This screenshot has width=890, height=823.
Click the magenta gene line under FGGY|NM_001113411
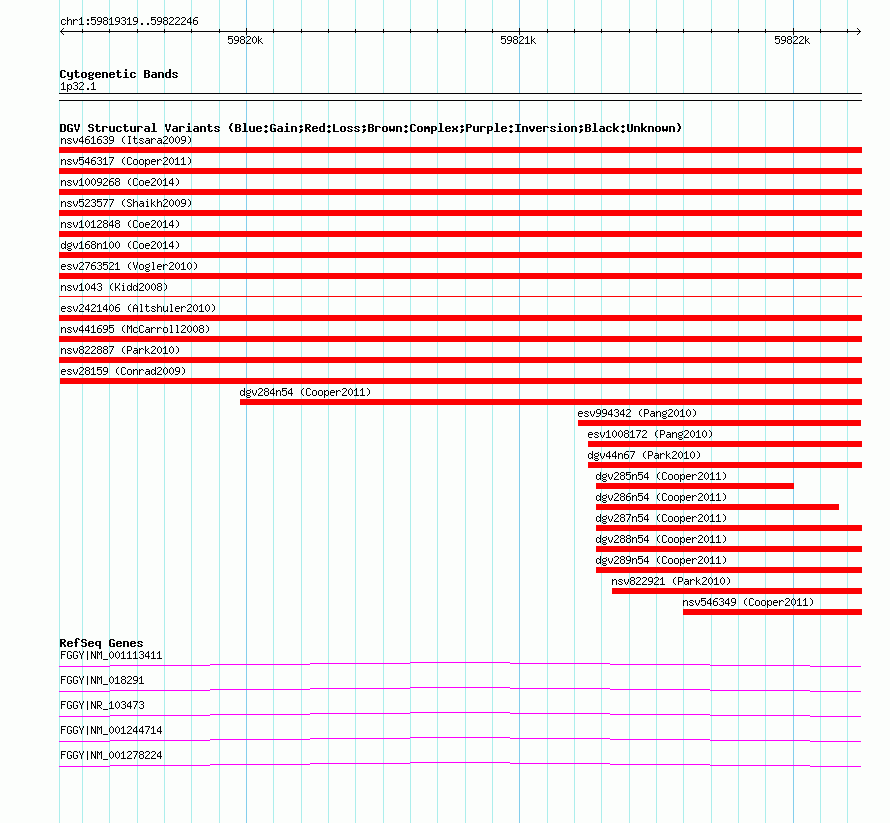pos(460,663)
